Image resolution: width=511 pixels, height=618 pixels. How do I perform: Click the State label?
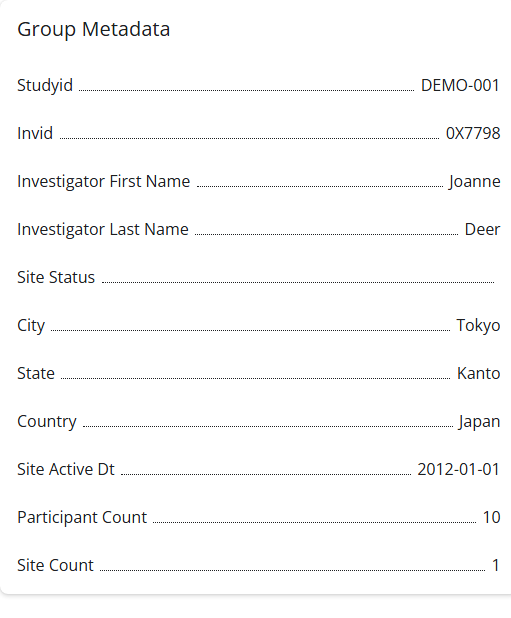click(x=36, y=374)
